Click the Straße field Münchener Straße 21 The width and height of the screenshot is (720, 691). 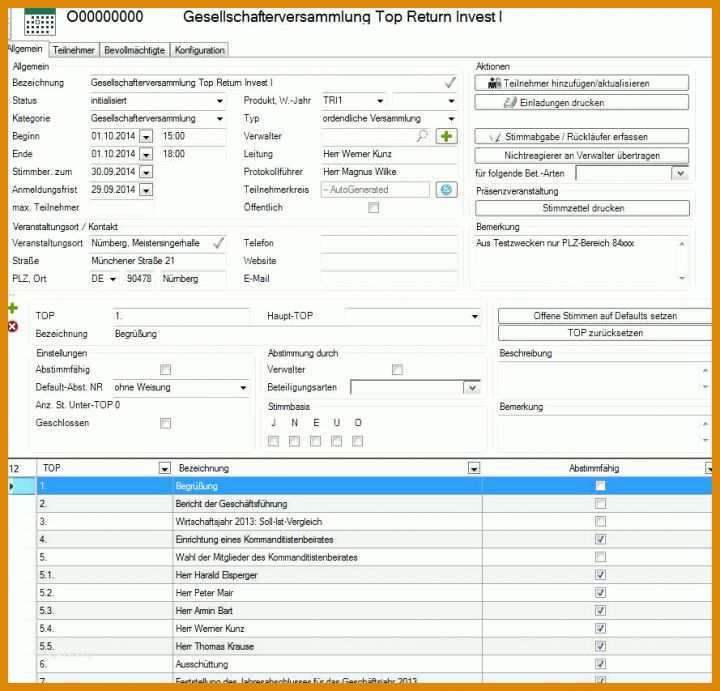click(x=158, y=261)
